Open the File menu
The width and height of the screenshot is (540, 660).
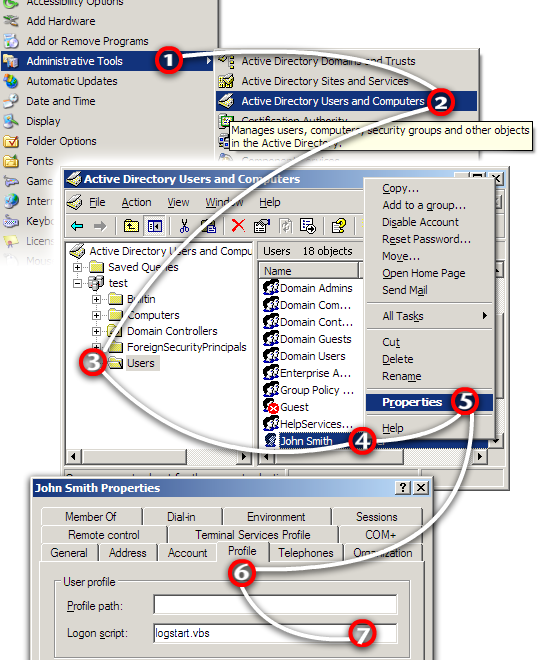click(x=97, y=202)
